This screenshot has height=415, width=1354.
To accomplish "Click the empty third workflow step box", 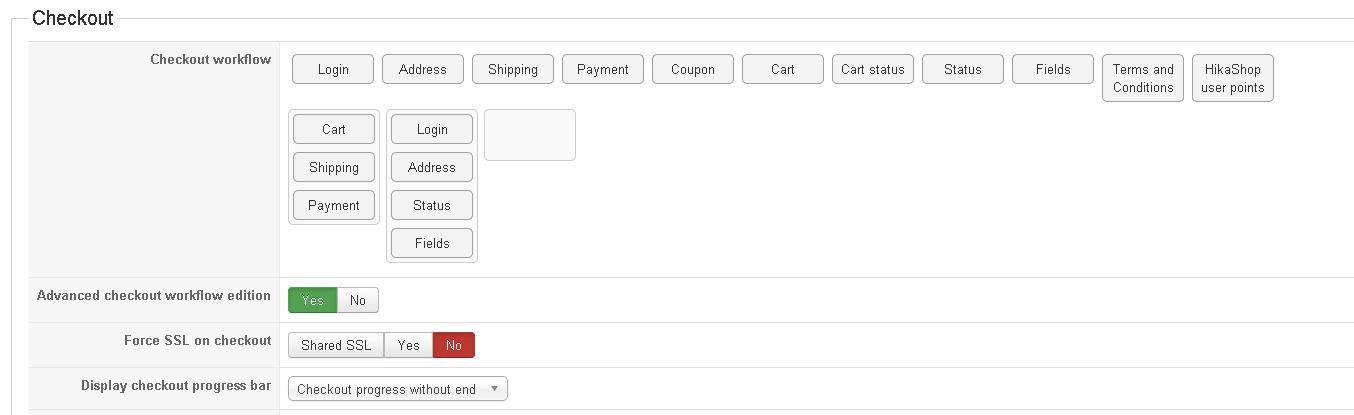I will click(x=530, y=135).
